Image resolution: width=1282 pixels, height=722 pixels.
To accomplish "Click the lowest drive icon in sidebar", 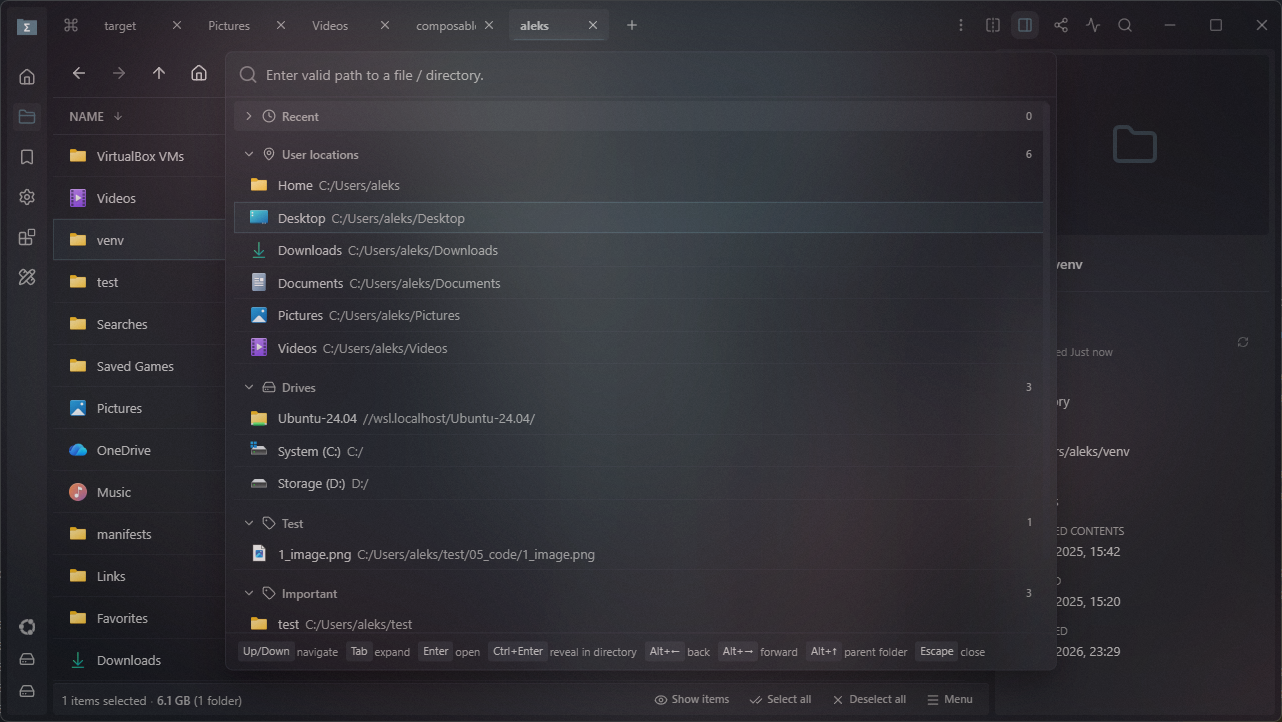I will tap(27, 691).
